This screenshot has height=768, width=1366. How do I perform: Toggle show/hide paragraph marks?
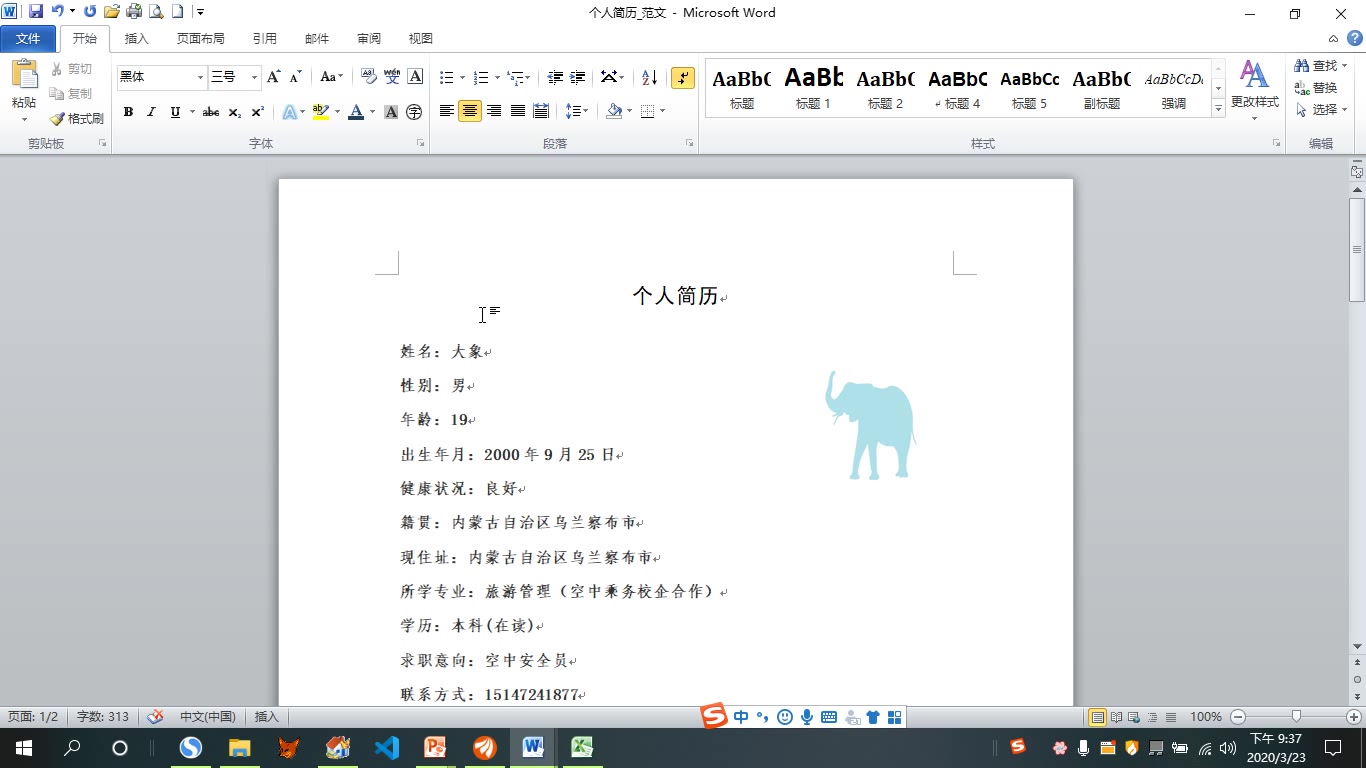click(x=683, y=77)
